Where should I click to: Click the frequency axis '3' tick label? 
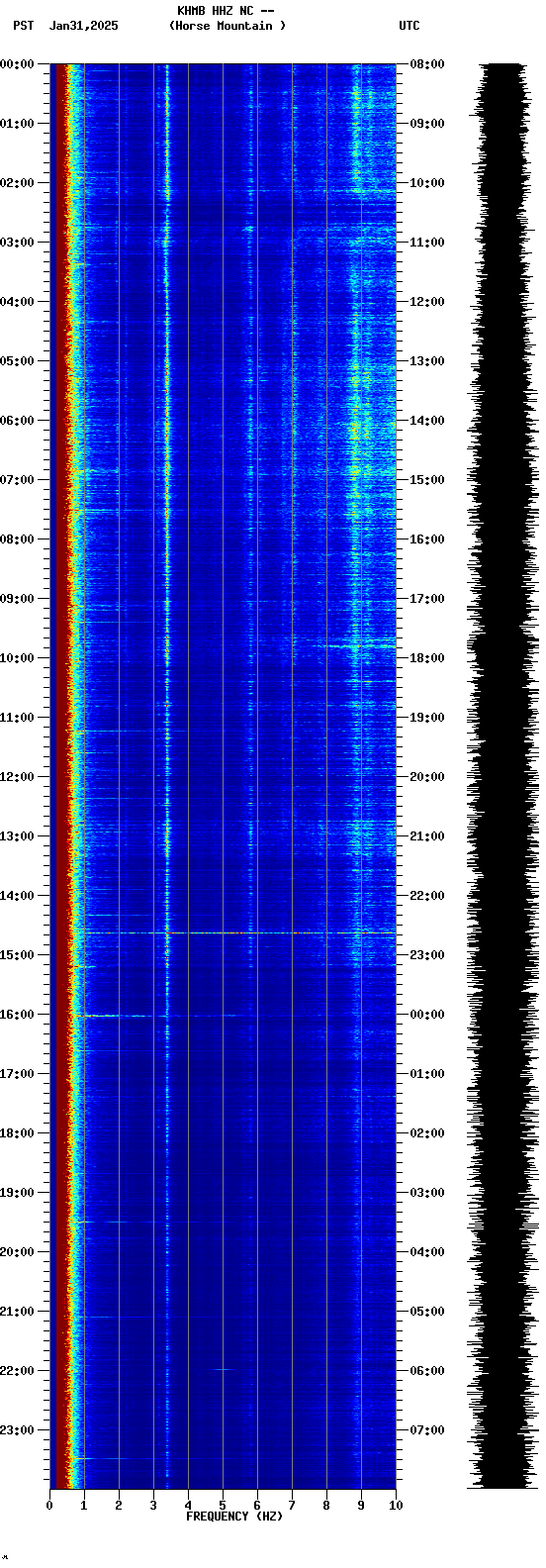click(x=153, y=1506)
